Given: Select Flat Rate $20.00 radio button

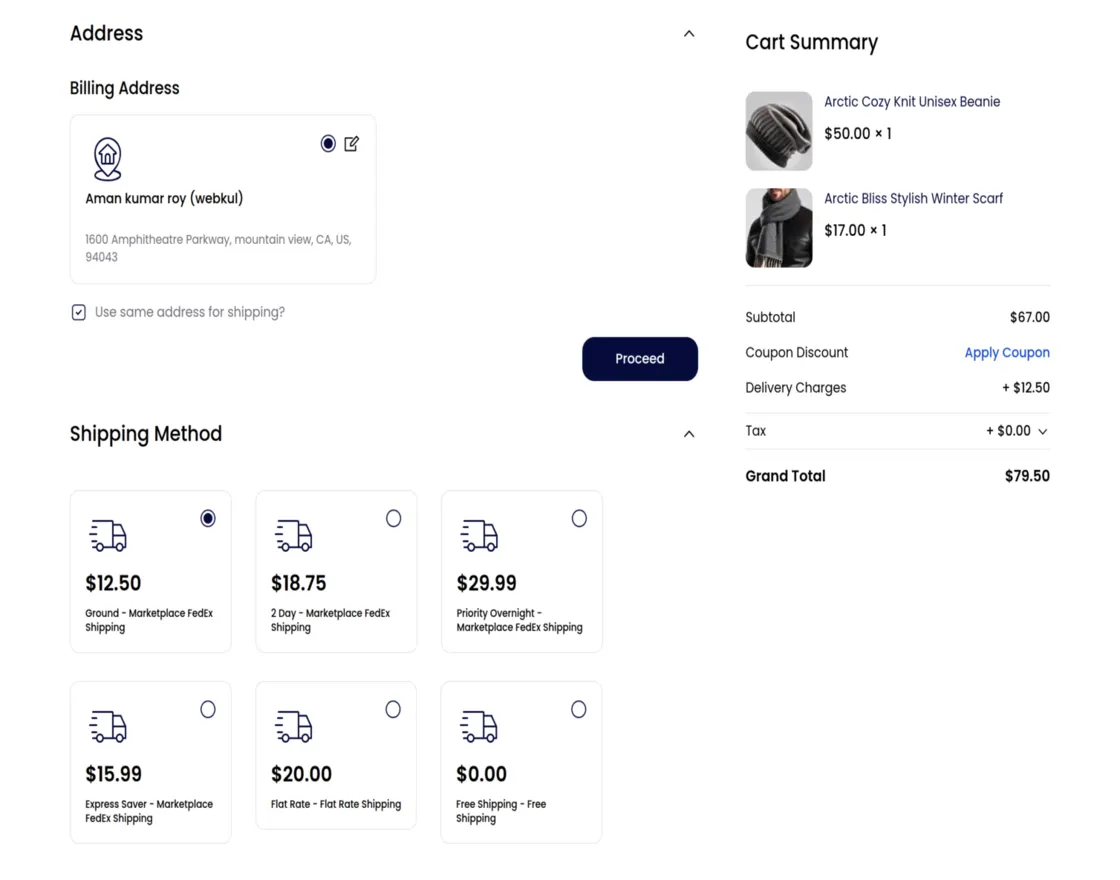Looking at the screenshot, I should (393, 709).
